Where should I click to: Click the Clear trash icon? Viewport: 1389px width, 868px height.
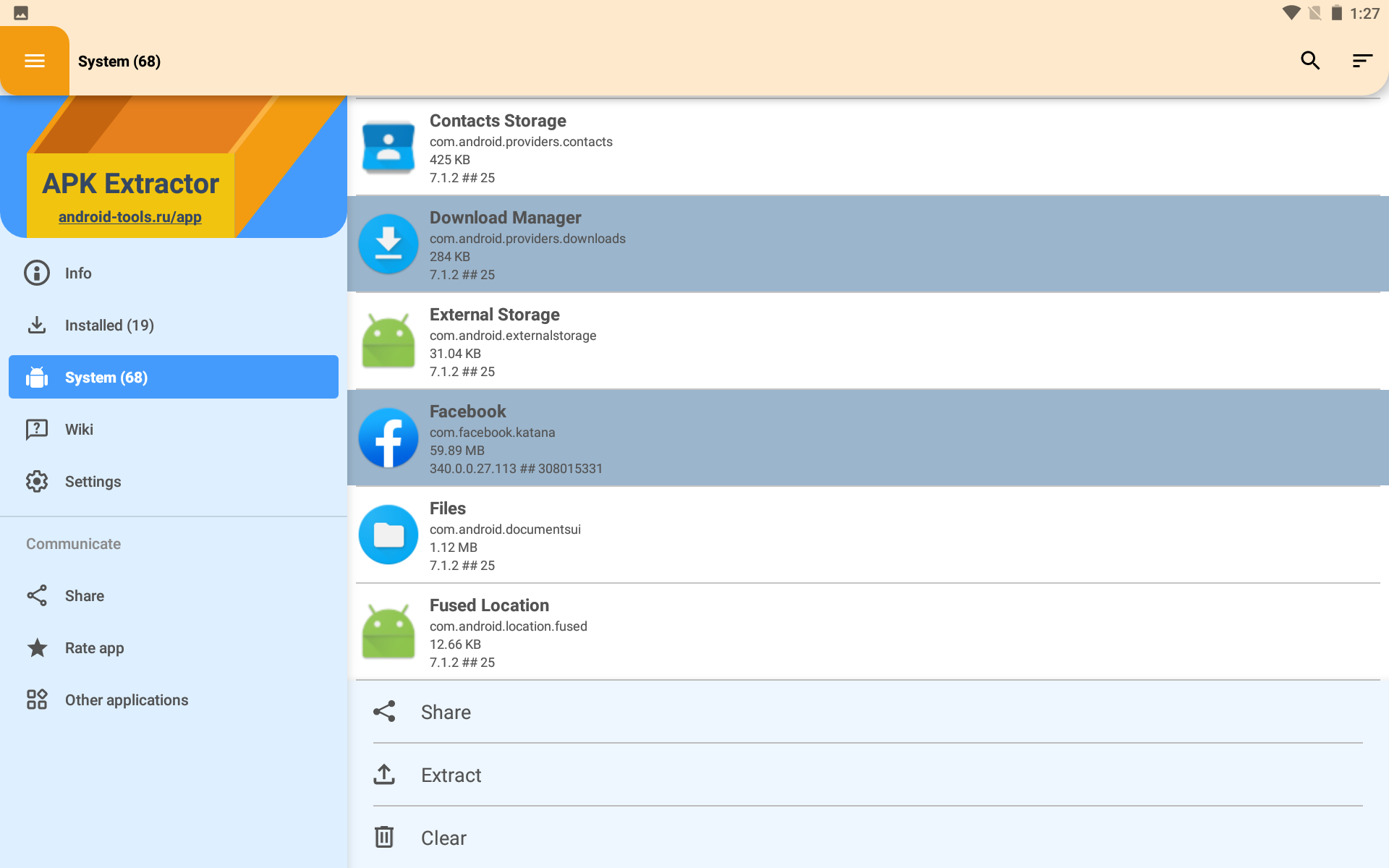pos(384,838)
